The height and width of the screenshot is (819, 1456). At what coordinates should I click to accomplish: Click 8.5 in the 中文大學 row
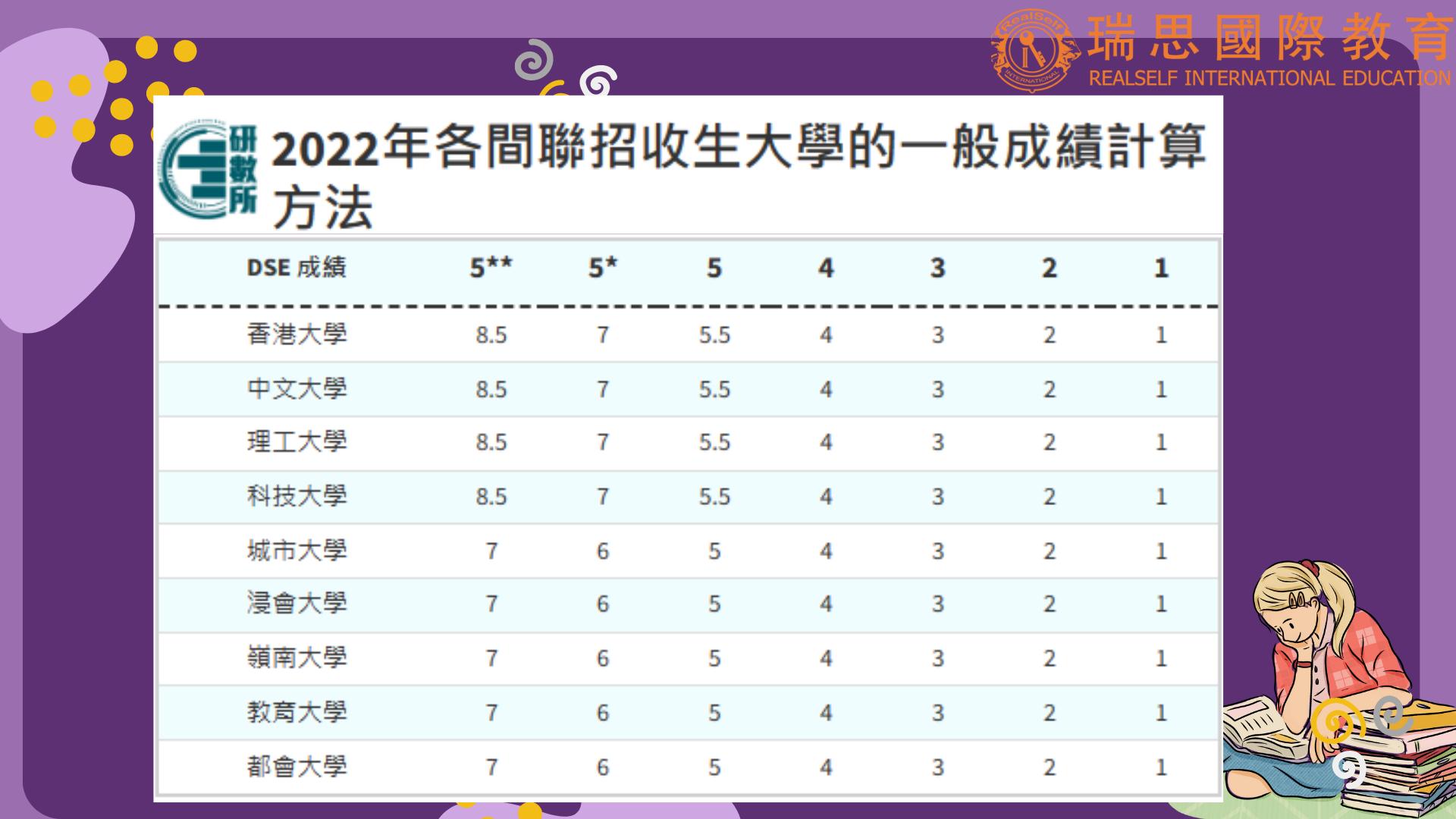tap(491, 390)
